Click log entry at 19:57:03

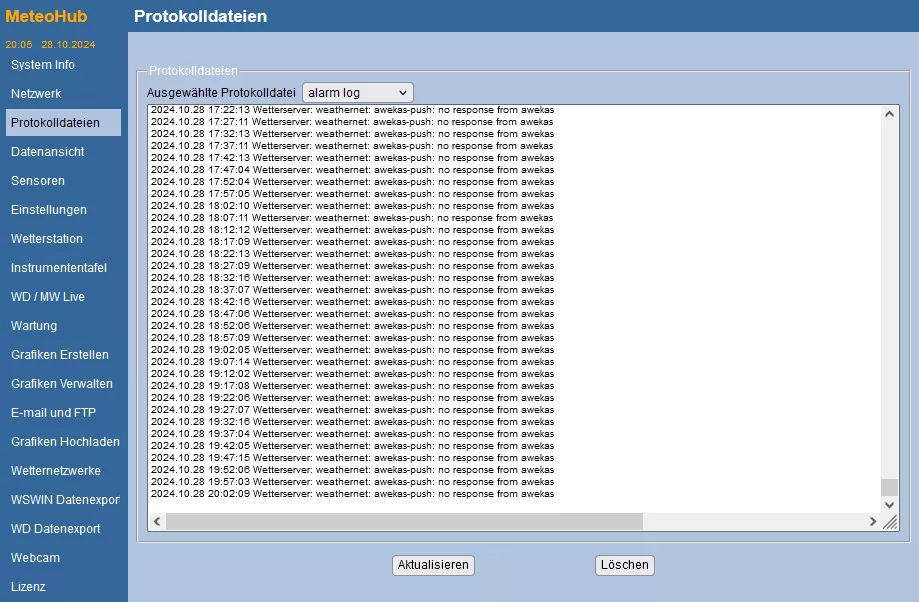(x=352, y=482)
